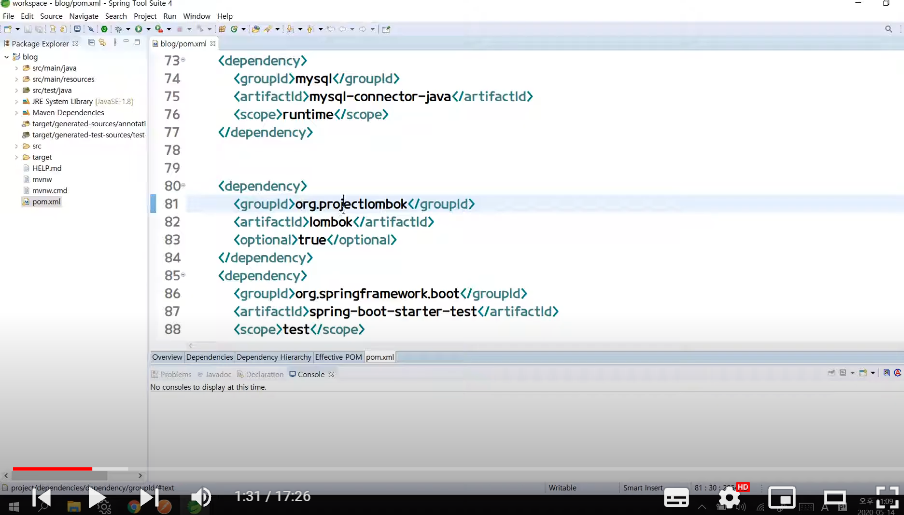Click the Run Last Tool icon with red toolbox

[159, 29]
